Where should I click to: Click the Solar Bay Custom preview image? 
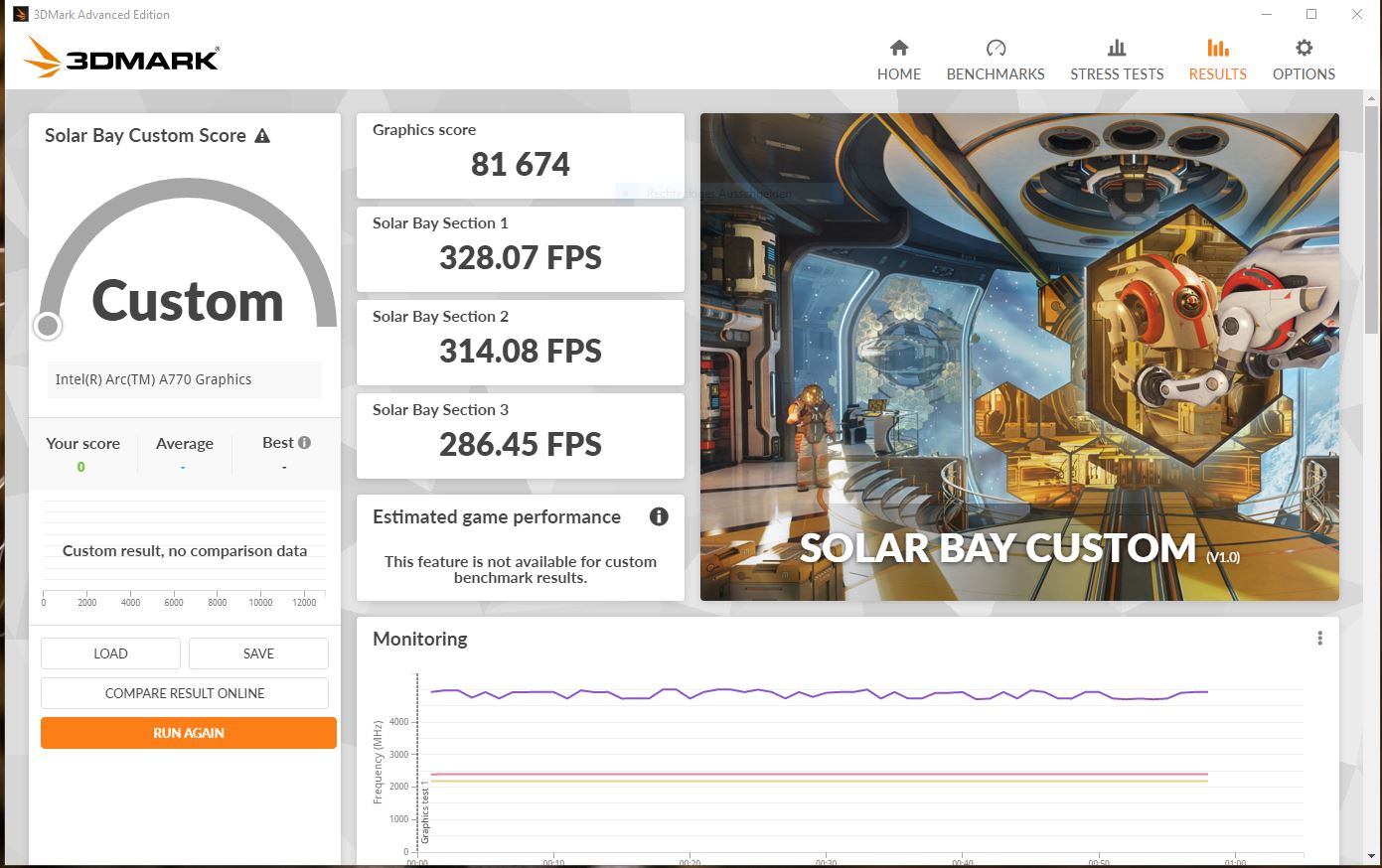(x=1019, y=357)
